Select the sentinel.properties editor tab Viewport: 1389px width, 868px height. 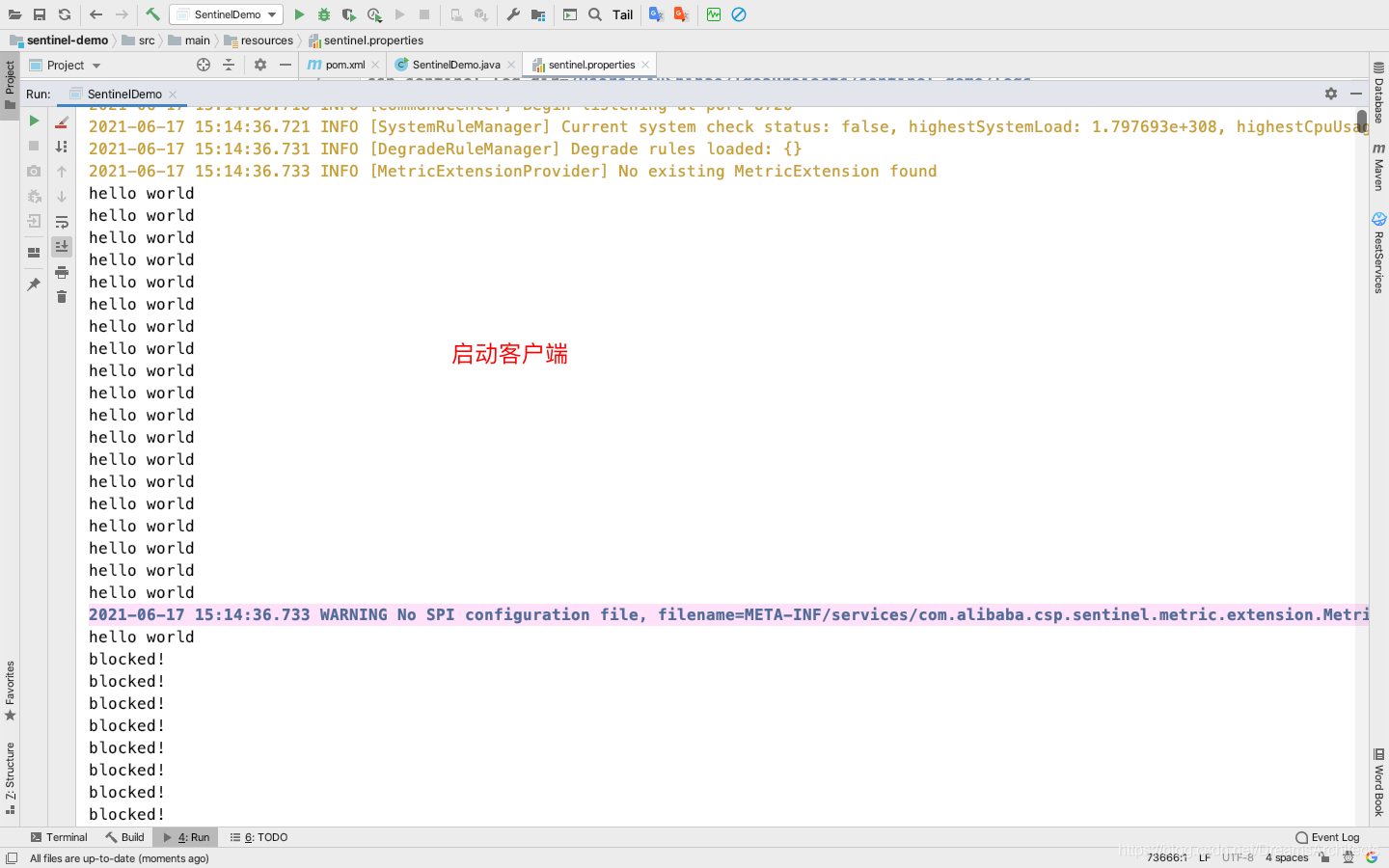tap(591, 65)
